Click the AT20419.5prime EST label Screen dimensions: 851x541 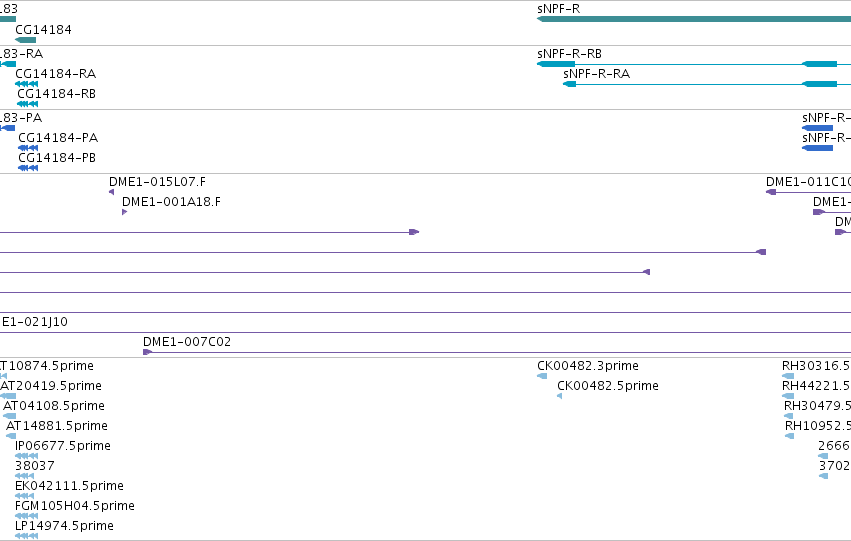[51, 386]
